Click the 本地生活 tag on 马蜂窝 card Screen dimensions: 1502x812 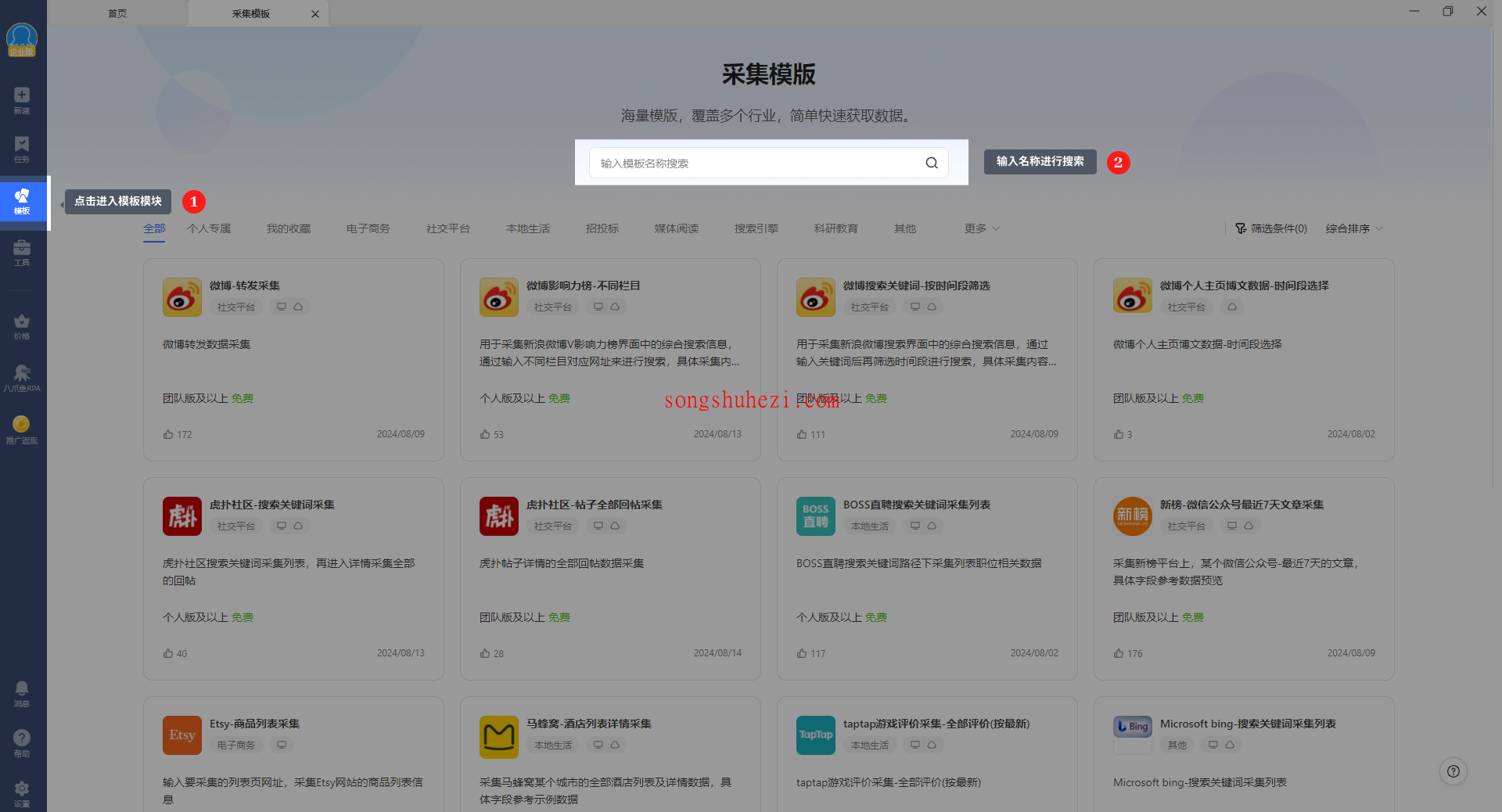point(553,745)
